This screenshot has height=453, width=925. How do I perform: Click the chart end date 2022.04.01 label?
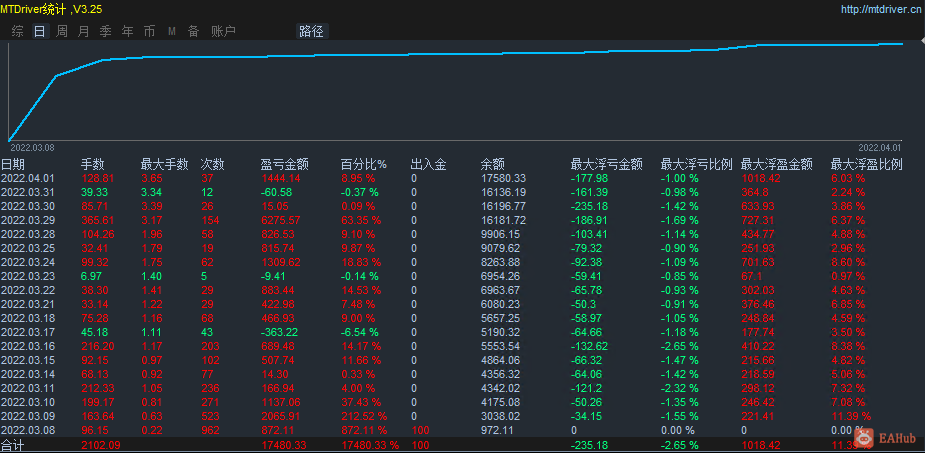[x=880, y=147]
